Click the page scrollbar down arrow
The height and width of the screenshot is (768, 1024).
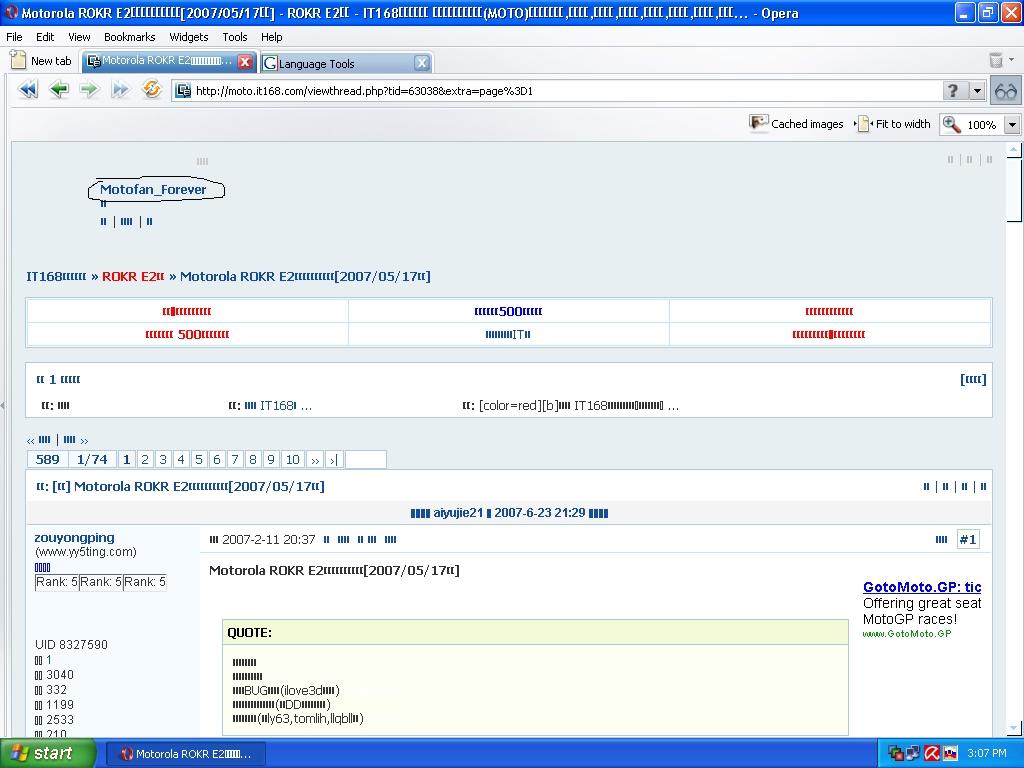[1013, 727]
